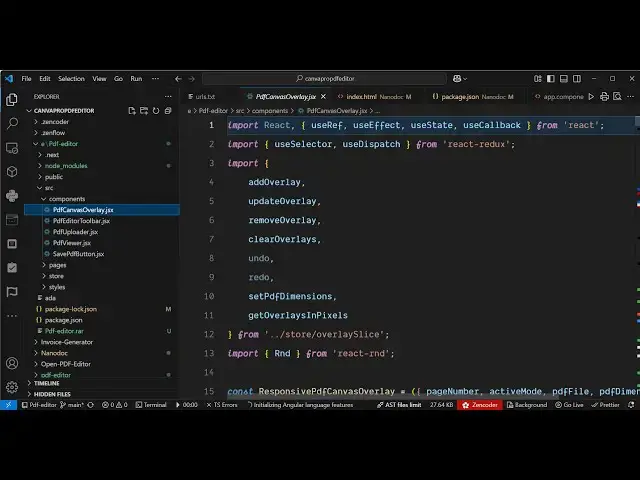Open SavePdfButton.jsx file

78,254
